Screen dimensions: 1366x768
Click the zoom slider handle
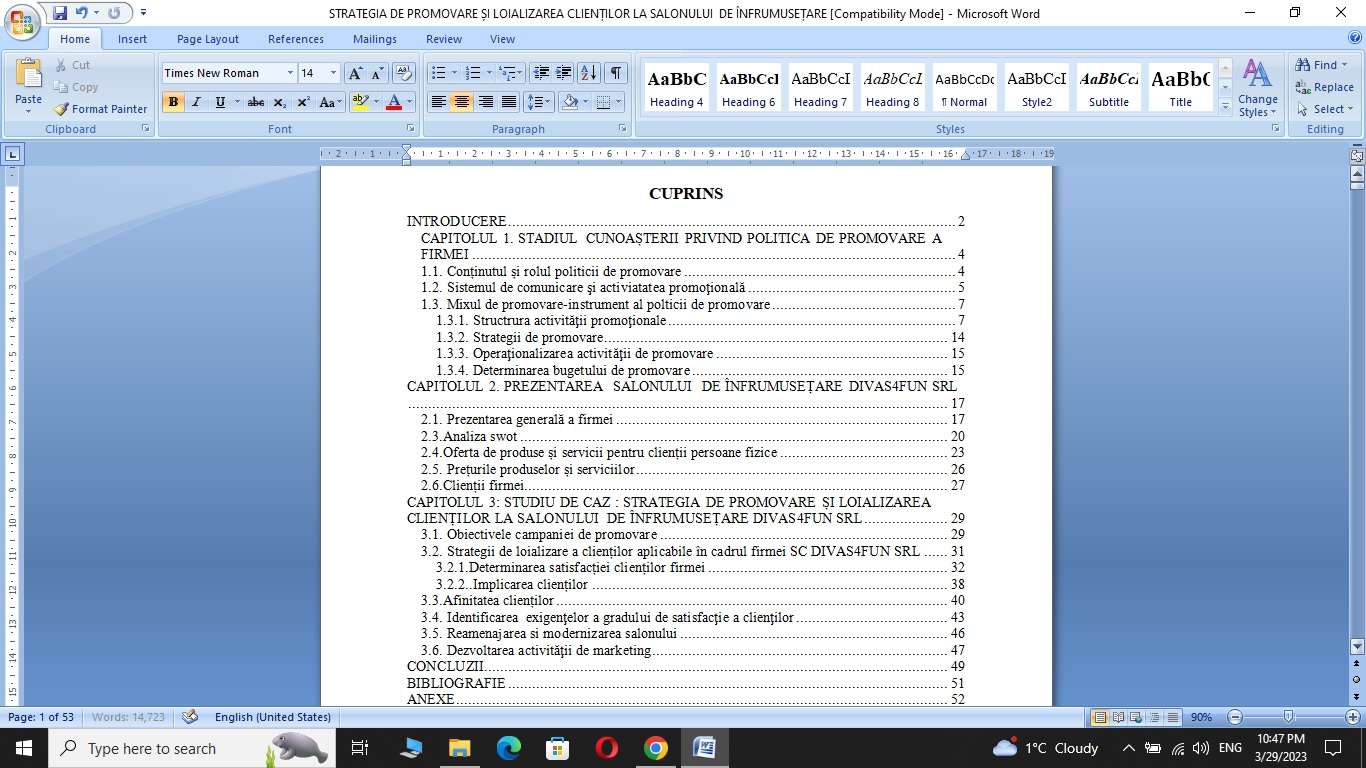coord(1288,717)
